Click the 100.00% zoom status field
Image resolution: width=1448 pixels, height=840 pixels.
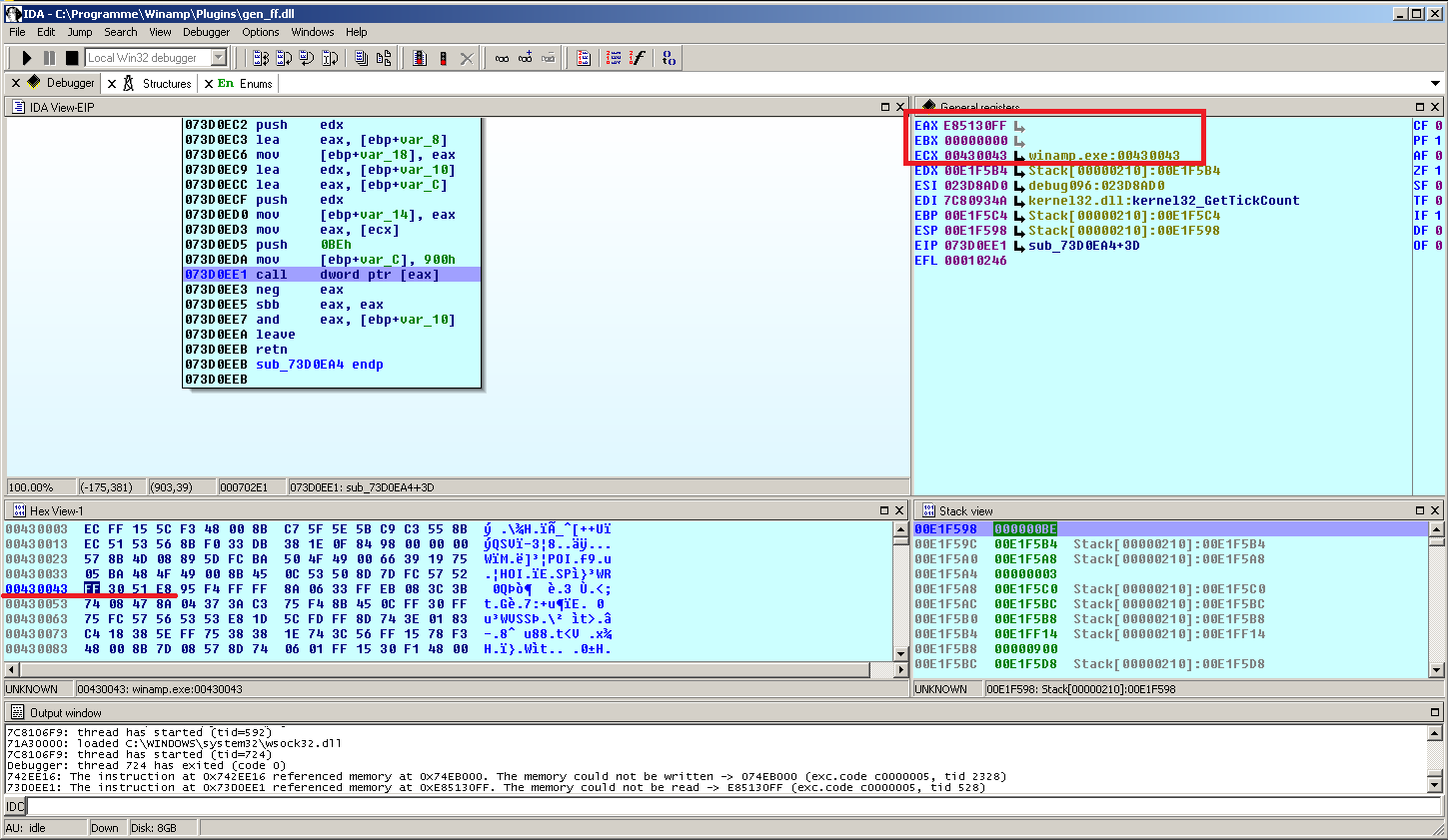[42, 487]
